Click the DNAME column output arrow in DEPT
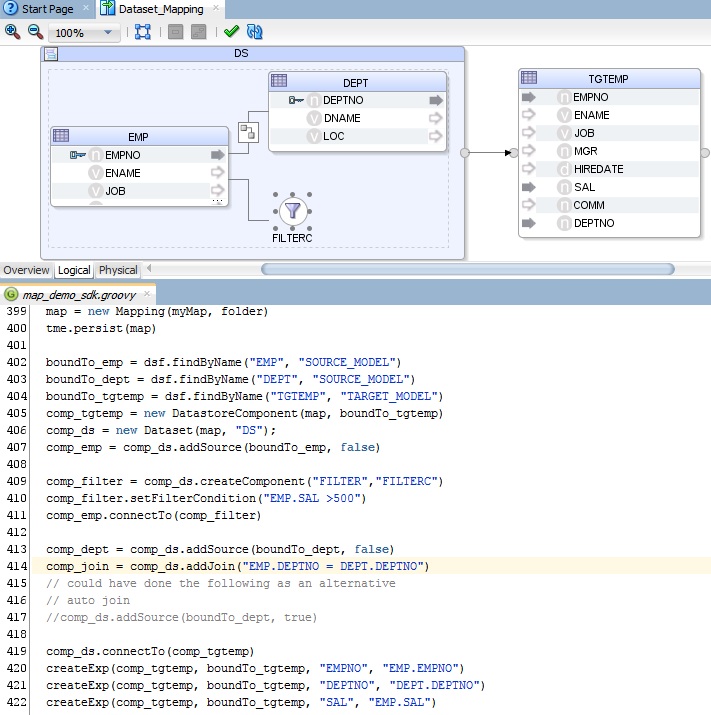 click(x=435, y=118)
